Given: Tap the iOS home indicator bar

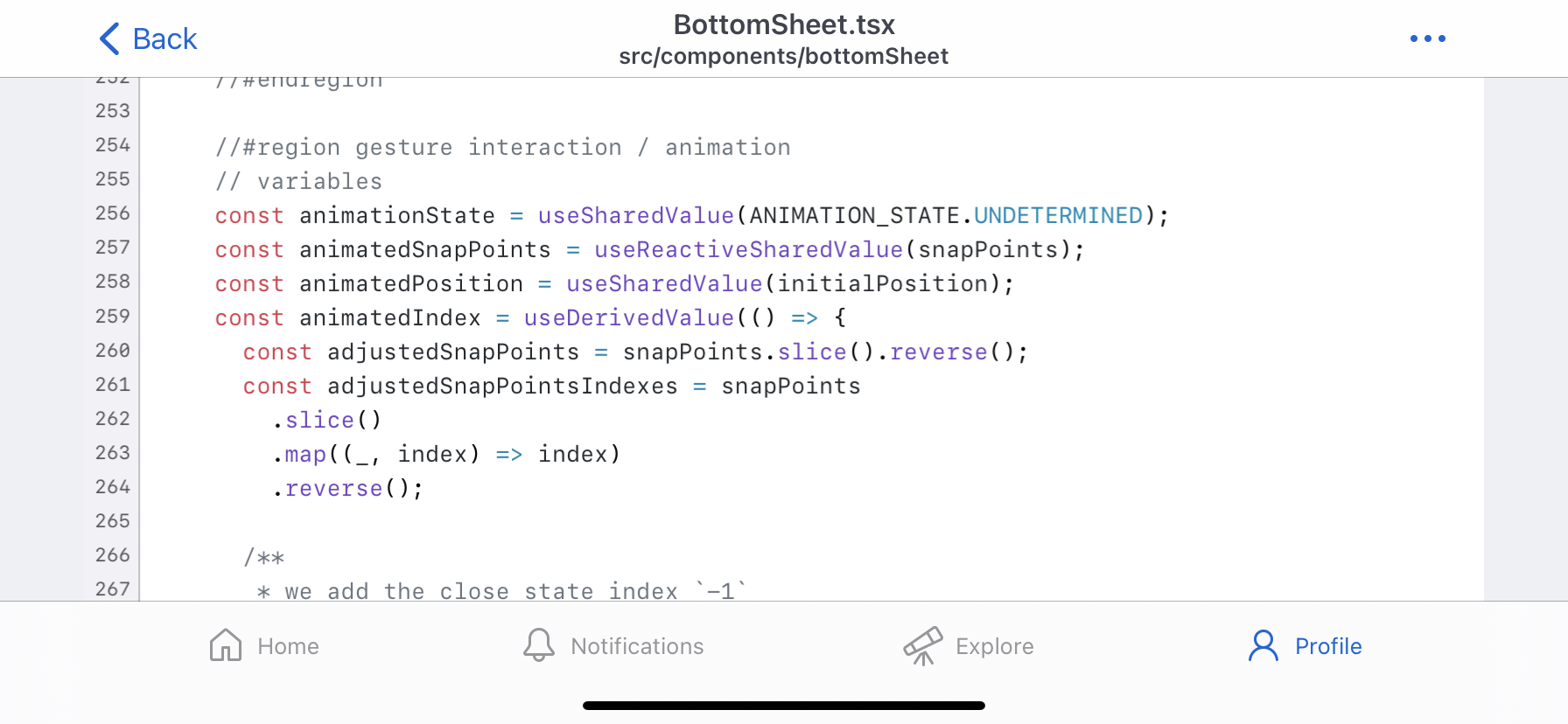Looking at the screenshot, I should (784, 706).
